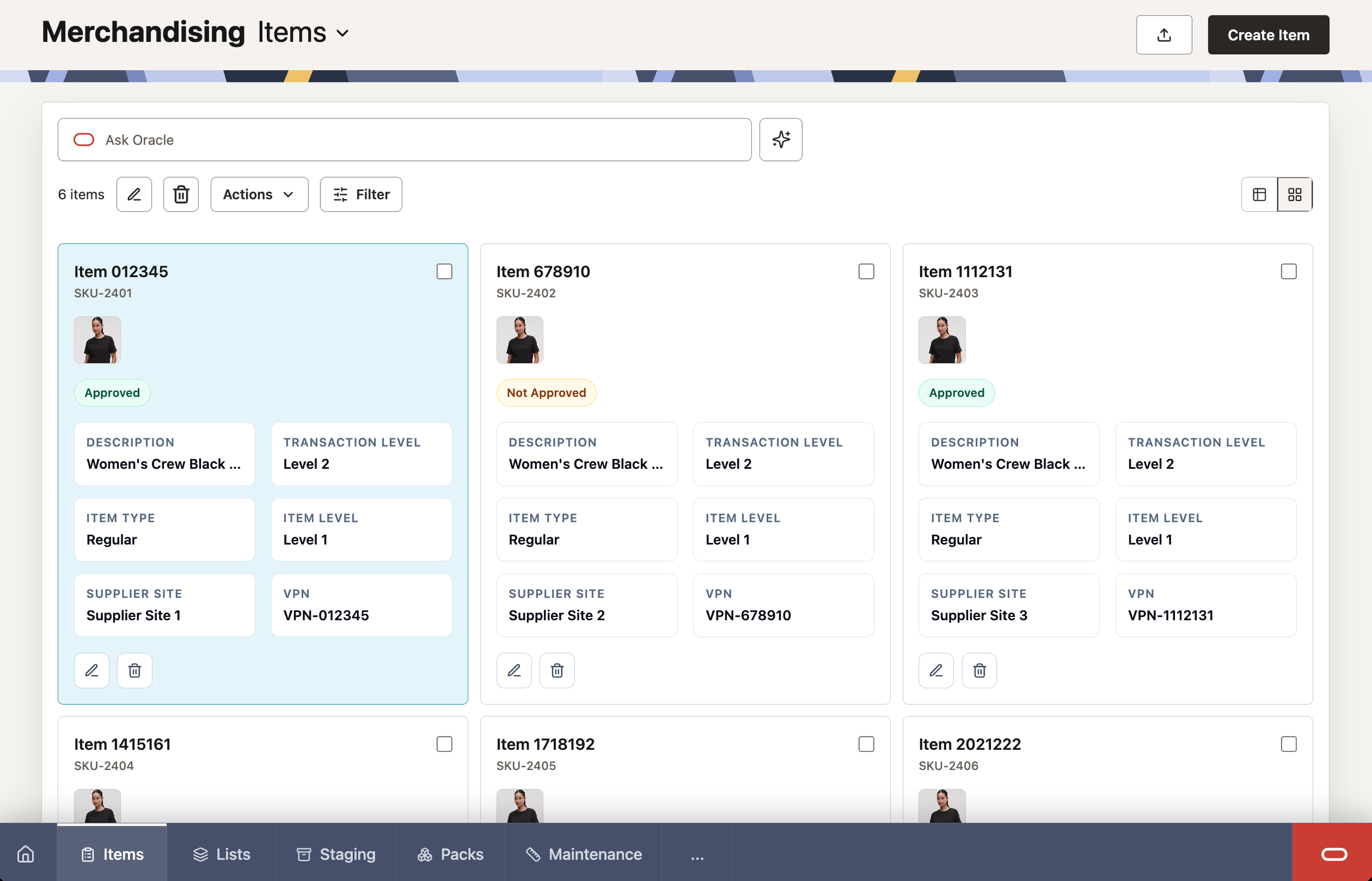Image resolution: width=1372 pixels, height=881 pixels.
Task: Click the SKU-2401 label
Action: (103, 293)
